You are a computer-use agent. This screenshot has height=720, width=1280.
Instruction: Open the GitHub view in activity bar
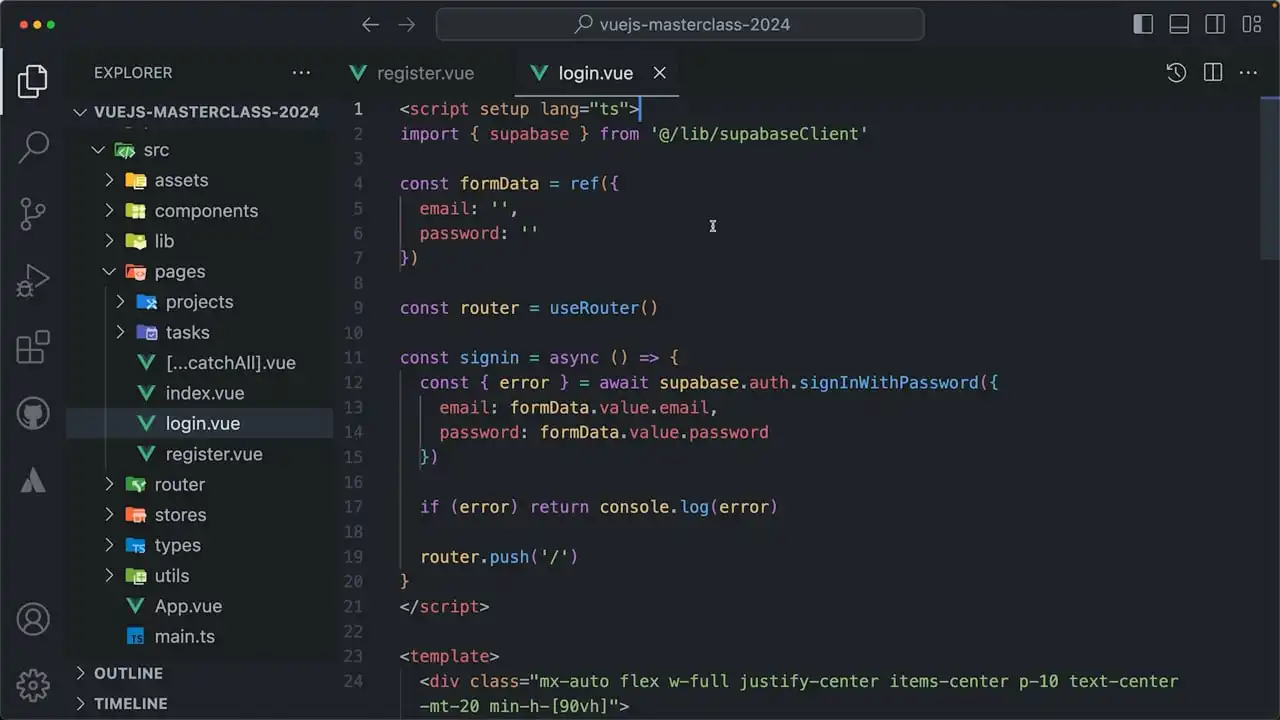pos(33,413)
